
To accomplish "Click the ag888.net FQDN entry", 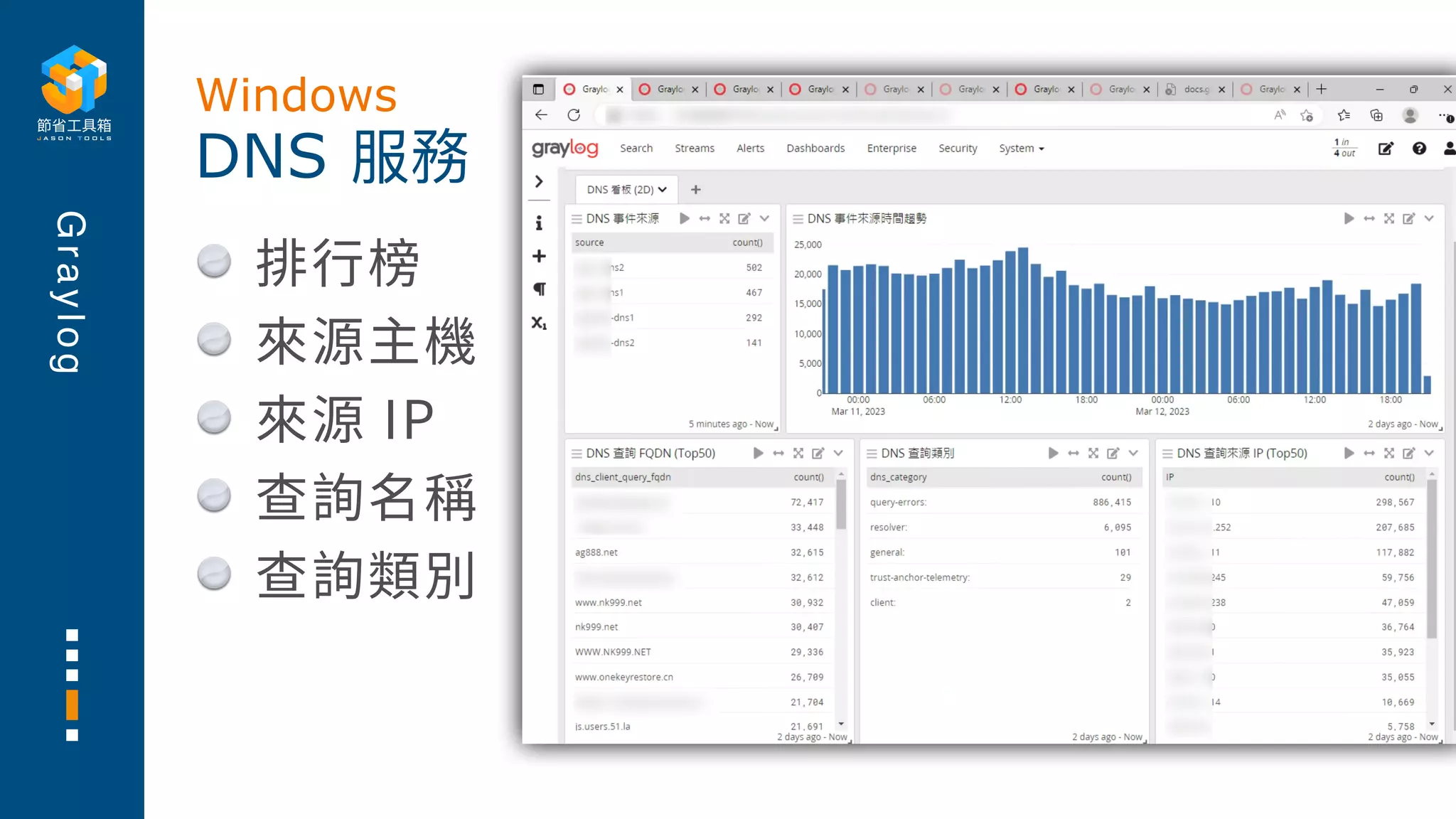I will click(596, 552).
